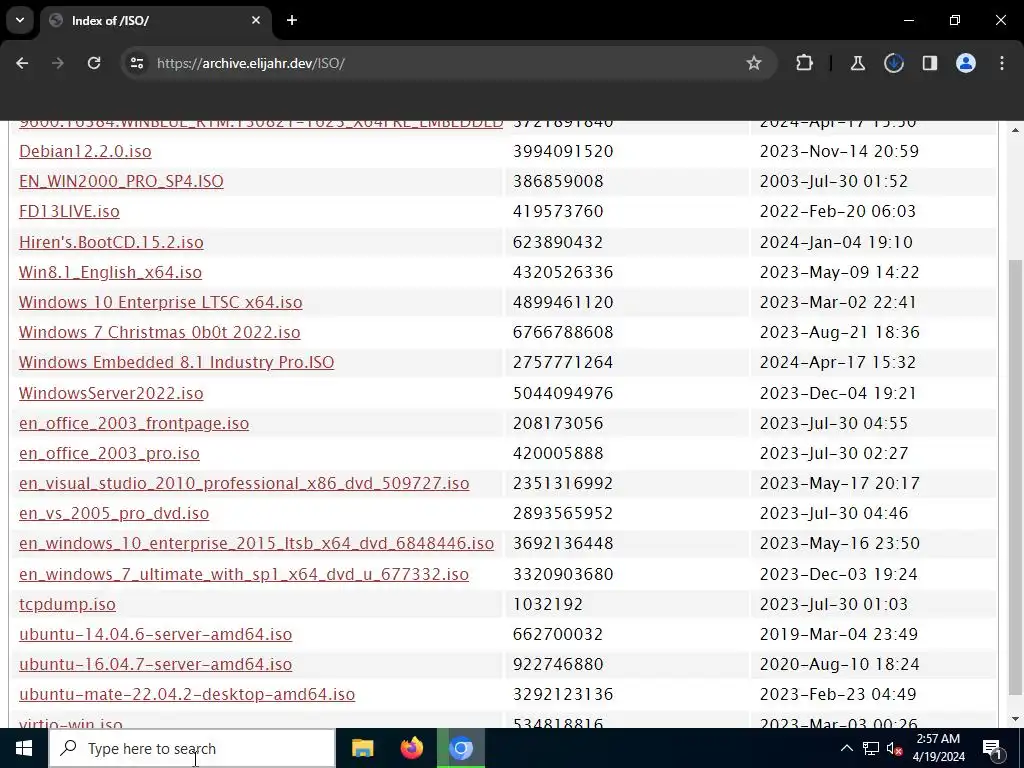Screen dimensions: 1024x768
Task: Click the muted volume tray icon
Action: pos(894,748)
